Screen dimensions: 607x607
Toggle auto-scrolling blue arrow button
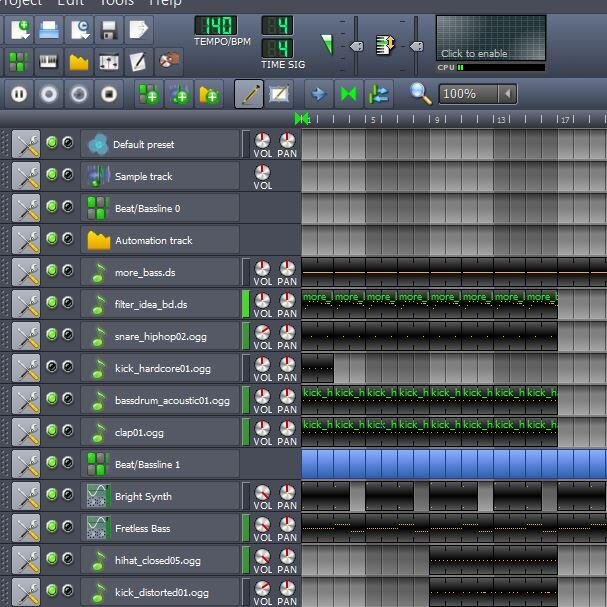tap(319, 94)
